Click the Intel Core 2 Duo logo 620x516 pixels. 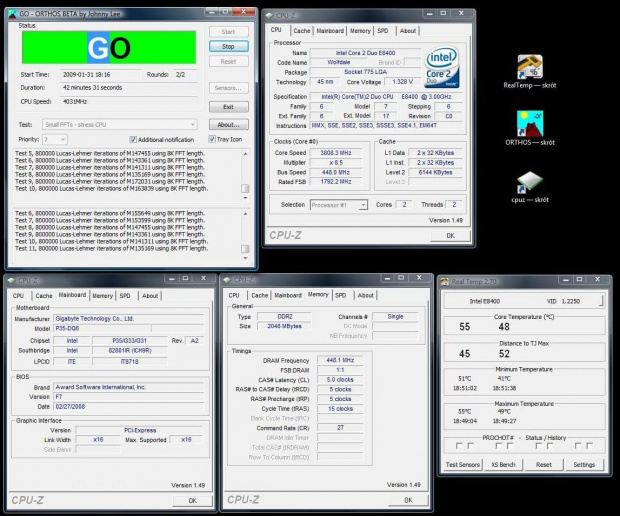(442, 67)
